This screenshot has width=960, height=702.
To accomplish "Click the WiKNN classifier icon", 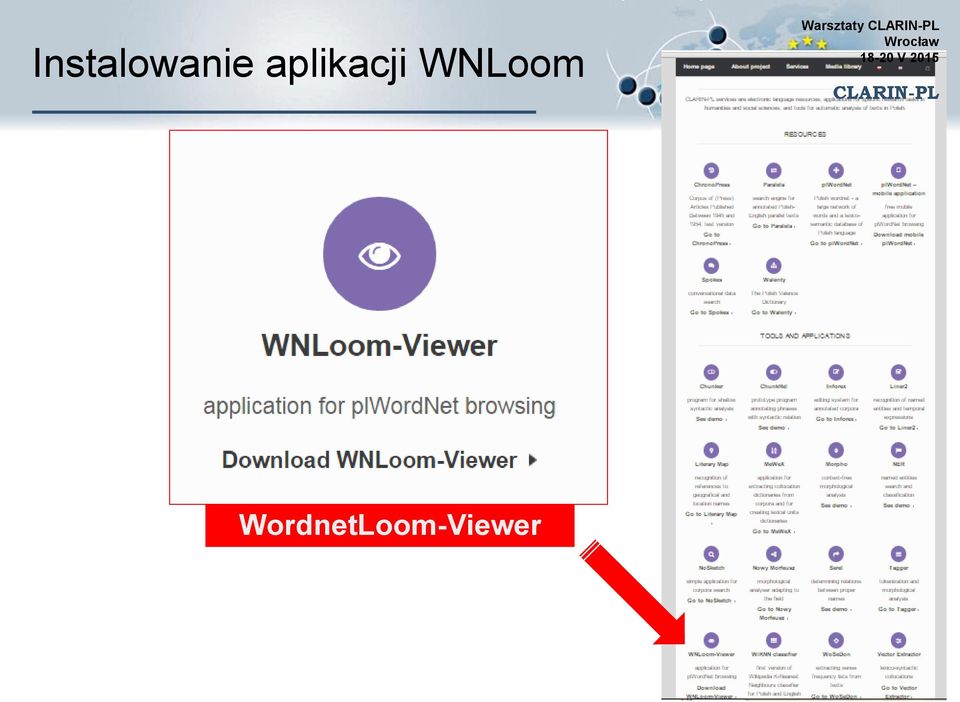I will click(774, 641).
